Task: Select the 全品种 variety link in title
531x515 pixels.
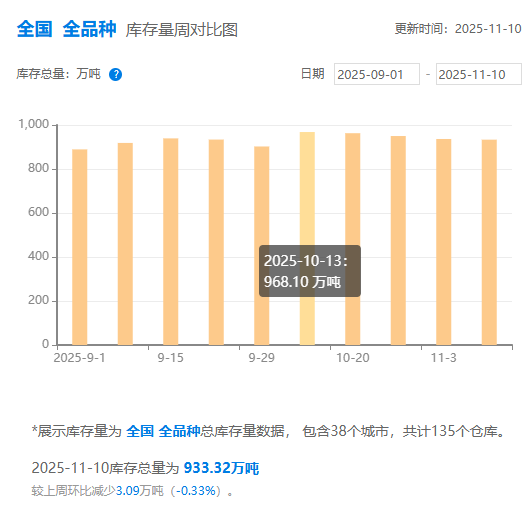Action: point(89,29)
